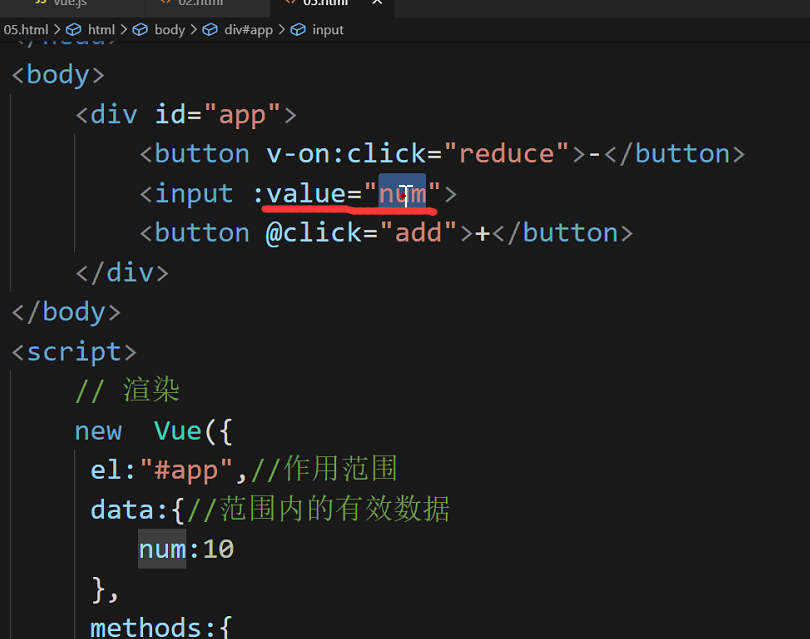Select the body breadcrumb segment
The width and height of the screenshot is (810, 639).
click(x=169, y=29)
